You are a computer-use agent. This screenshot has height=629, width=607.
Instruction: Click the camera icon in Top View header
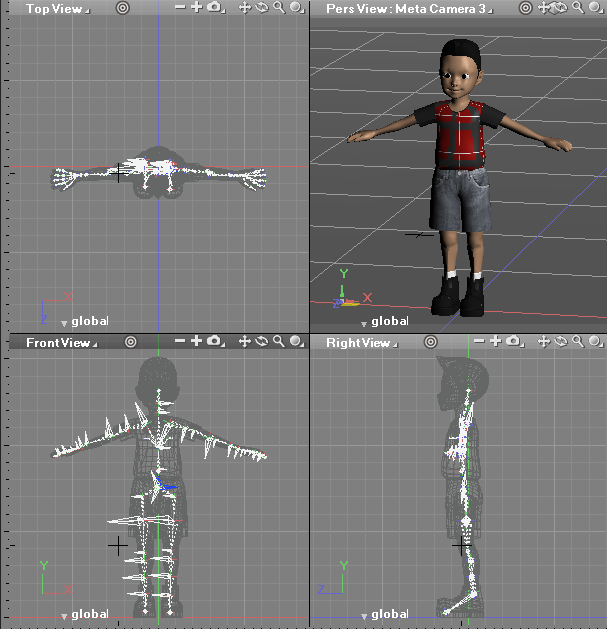214,8
